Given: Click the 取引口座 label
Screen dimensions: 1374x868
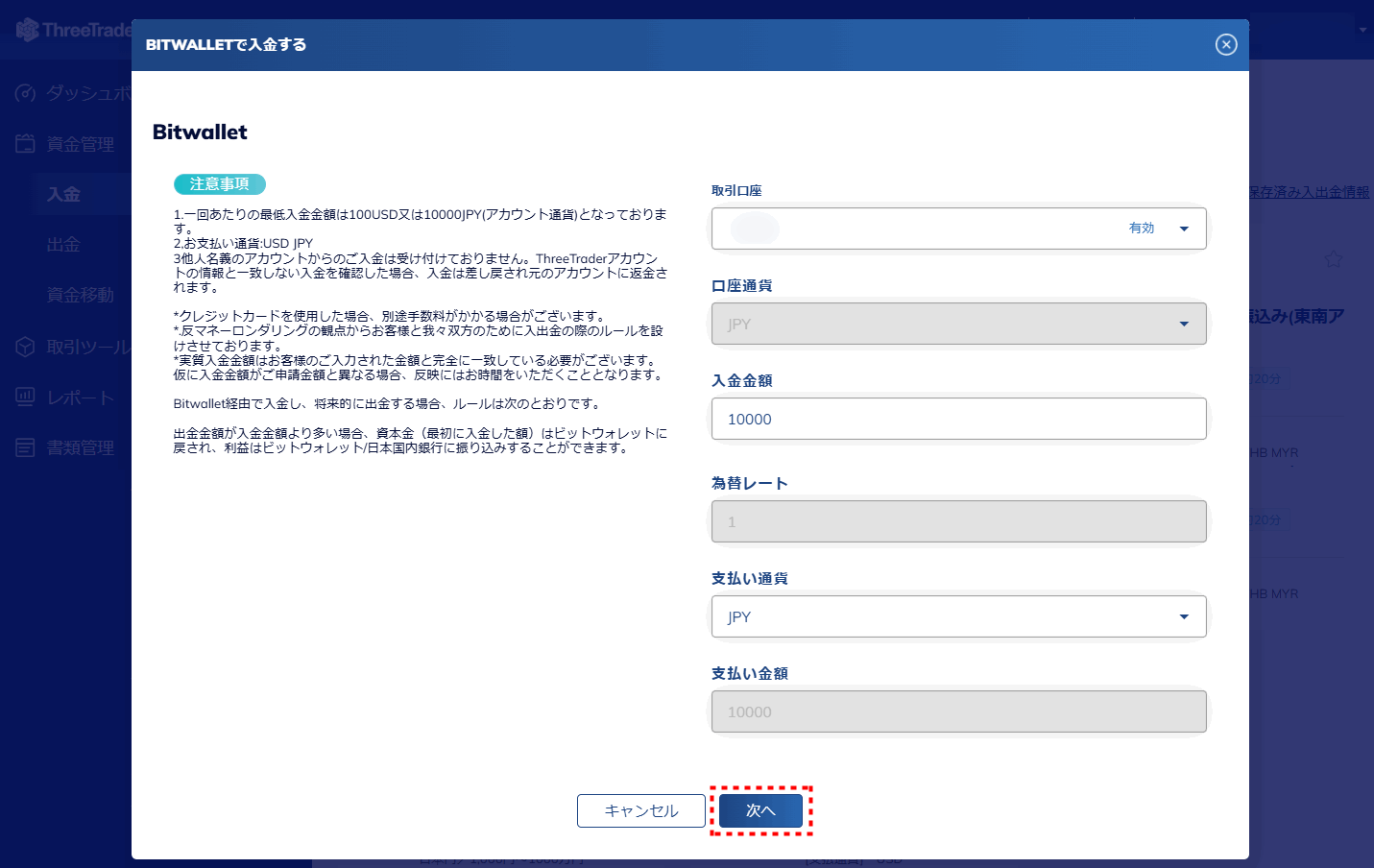Looking at the screenshot, I should [x=736, y=190].
